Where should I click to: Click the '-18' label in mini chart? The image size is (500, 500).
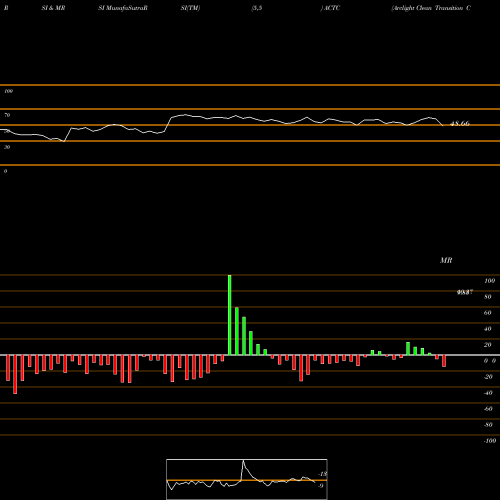323,474
